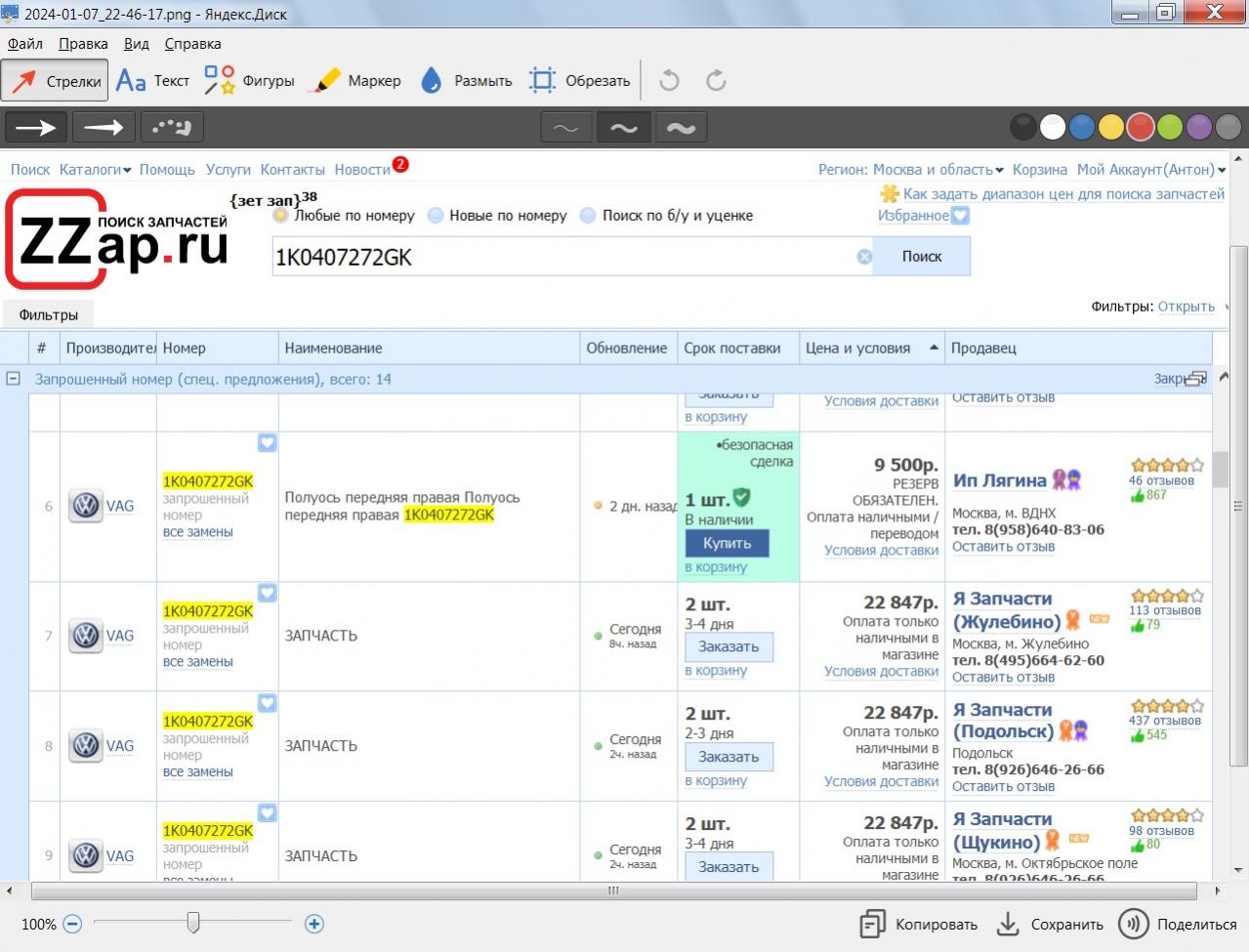Add row 7 part to favorites

coord(268,593)
